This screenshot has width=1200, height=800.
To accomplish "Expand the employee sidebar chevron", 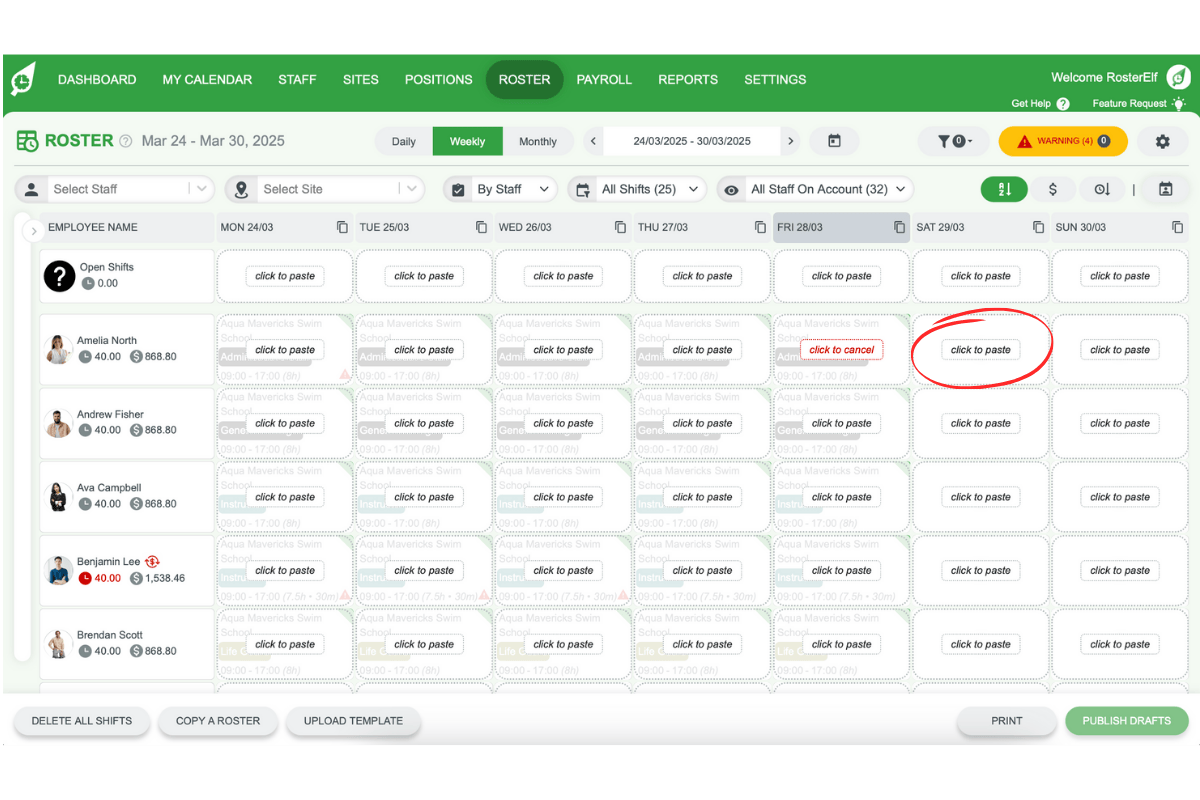I will coord(33,231).
